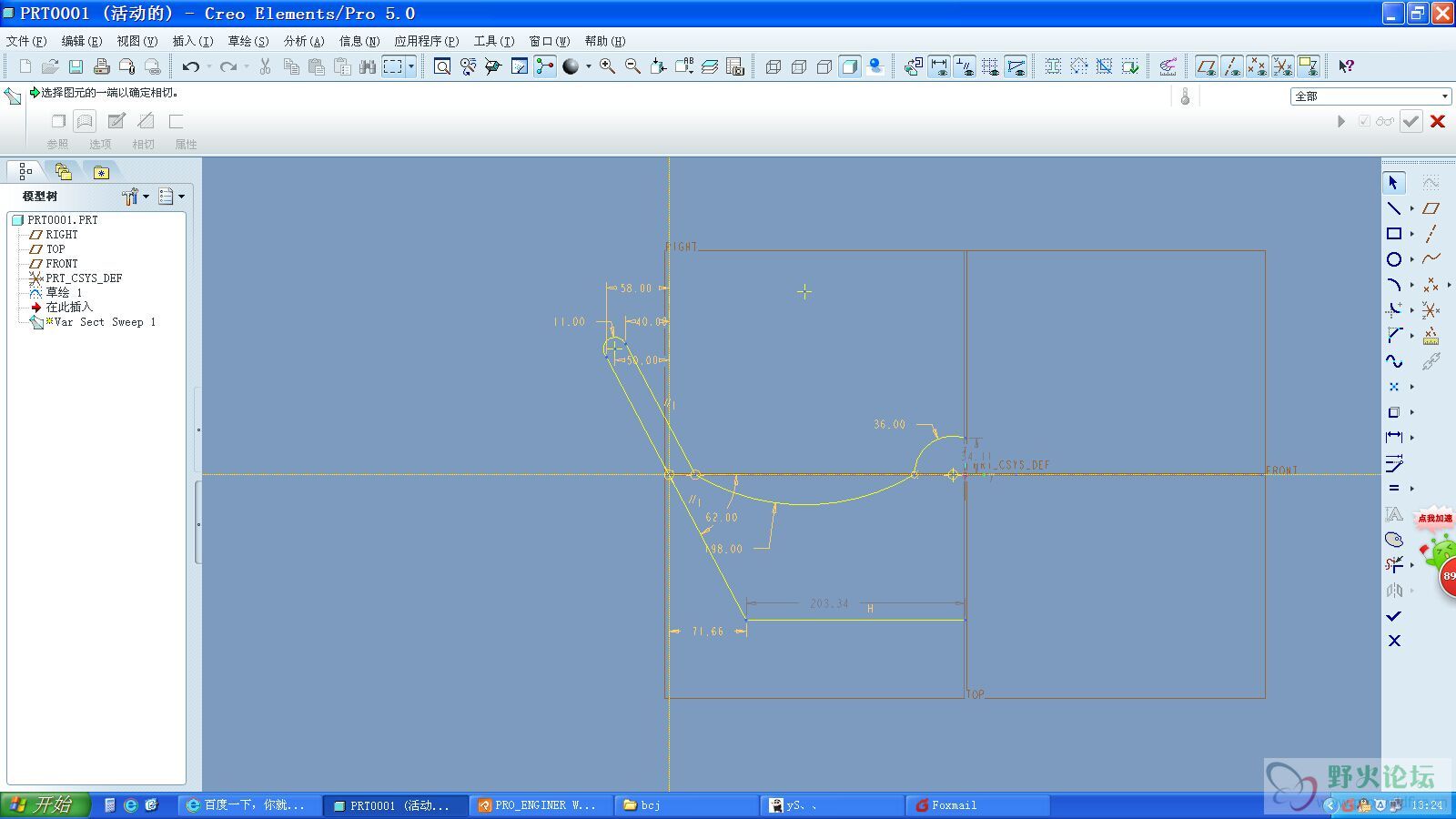Toggle coordinate systems display

1283,66
